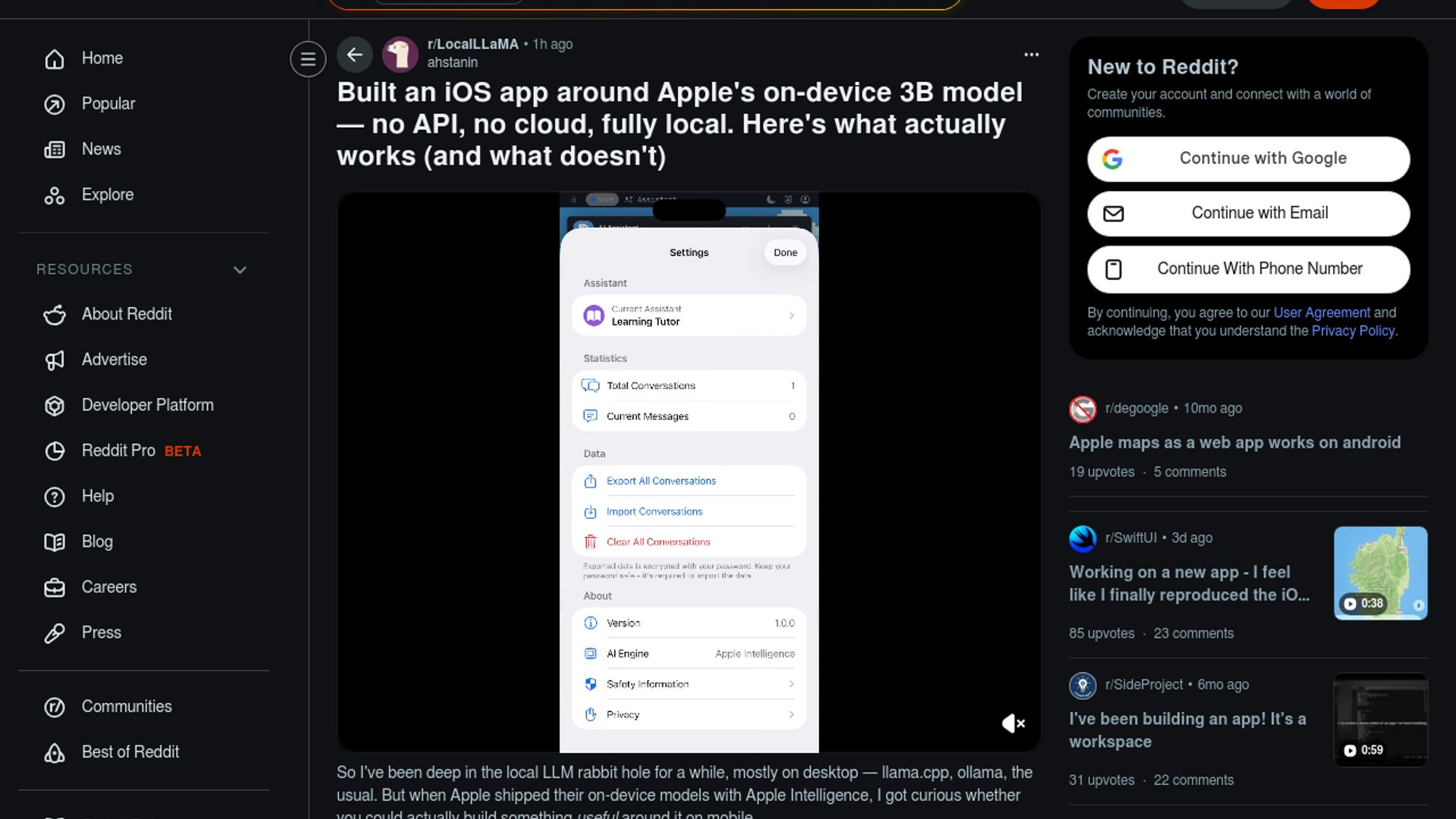Click the Developer Platform icon
The height and width of the screenshot is (819, 1456).
coord(55,406)
